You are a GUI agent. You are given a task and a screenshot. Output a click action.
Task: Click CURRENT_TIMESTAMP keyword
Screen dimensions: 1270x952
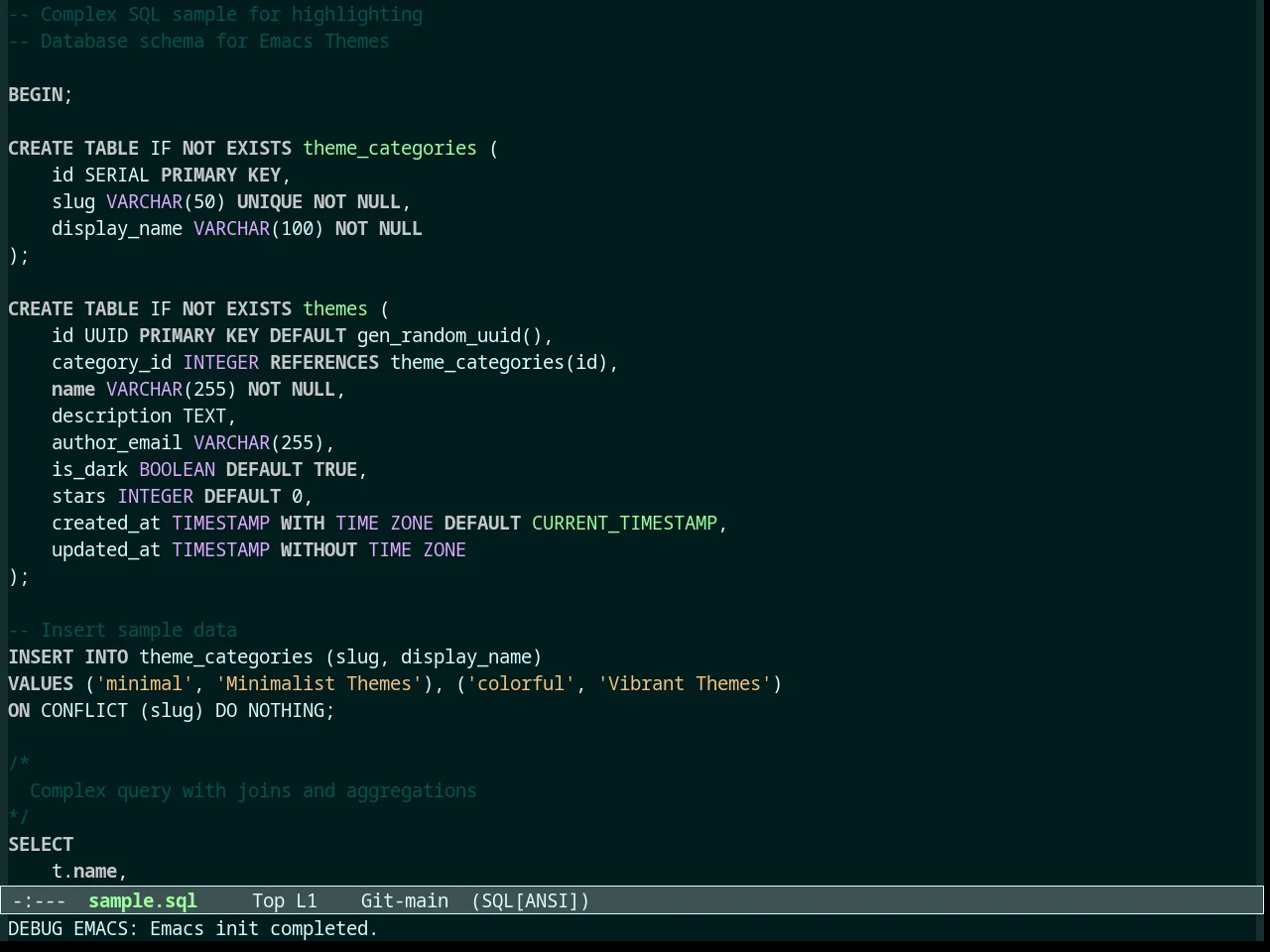pos(624,524)
